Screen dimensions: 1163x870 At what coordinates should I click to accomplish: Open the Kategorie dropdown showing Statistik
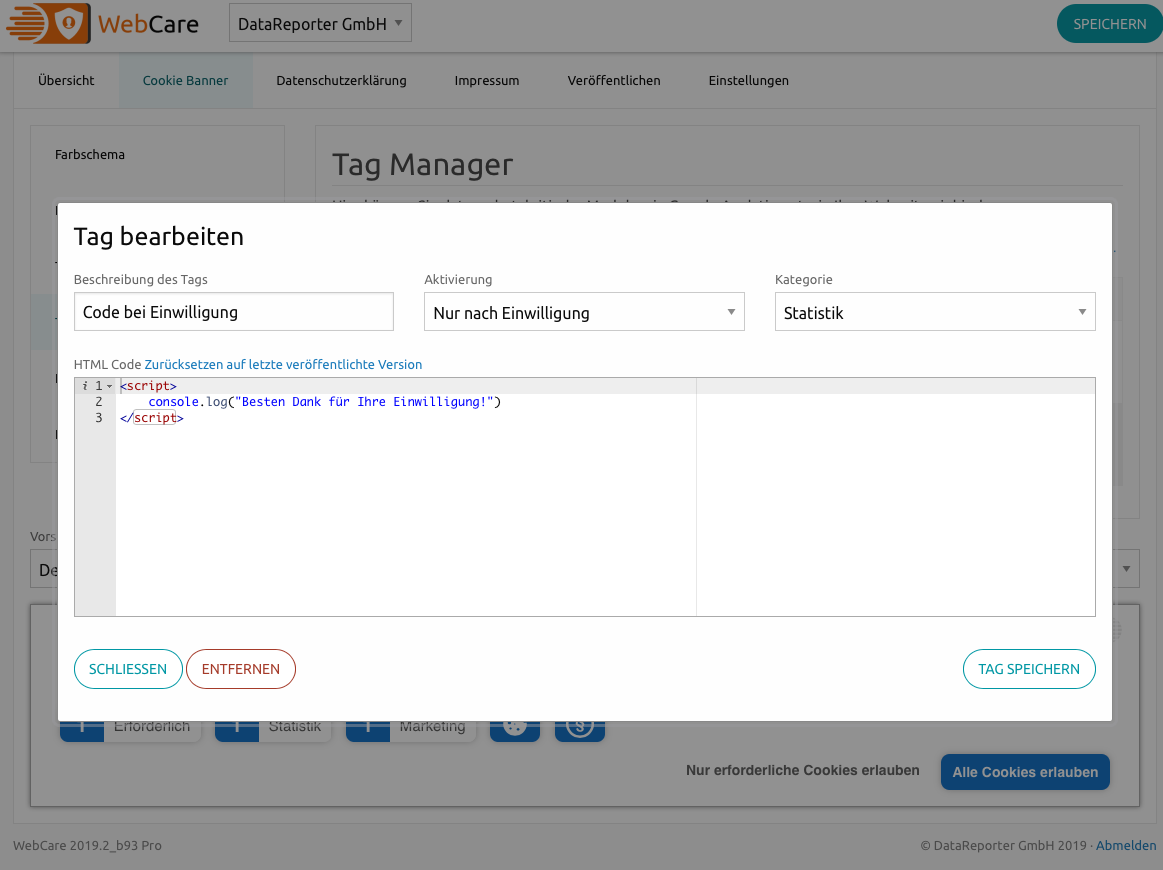(935, 313)
